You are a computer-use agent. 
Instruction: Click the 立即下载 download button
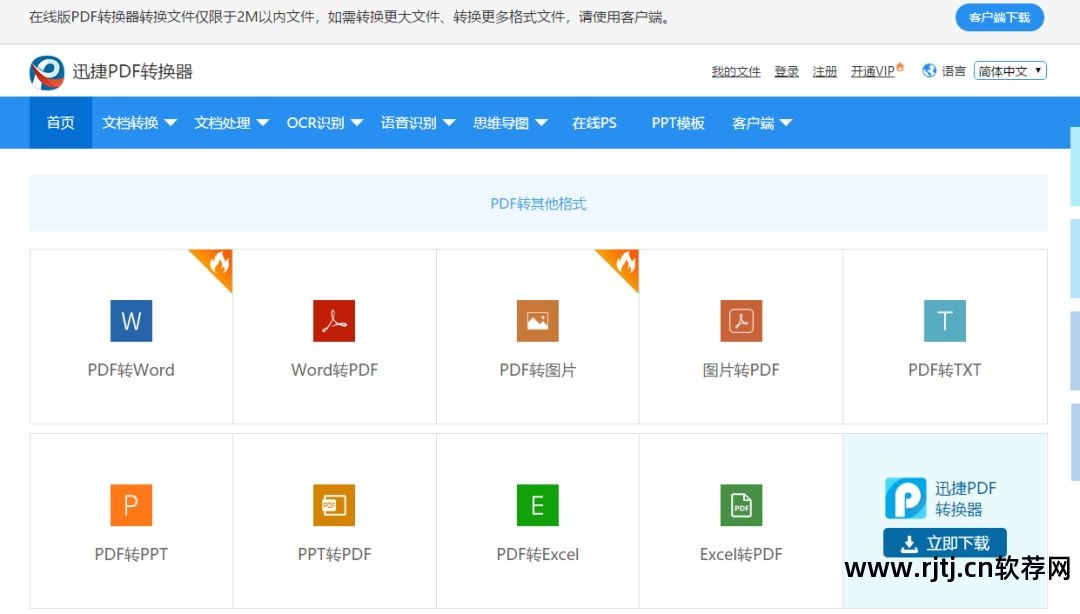pyautogui.click(x=944, y=542)
